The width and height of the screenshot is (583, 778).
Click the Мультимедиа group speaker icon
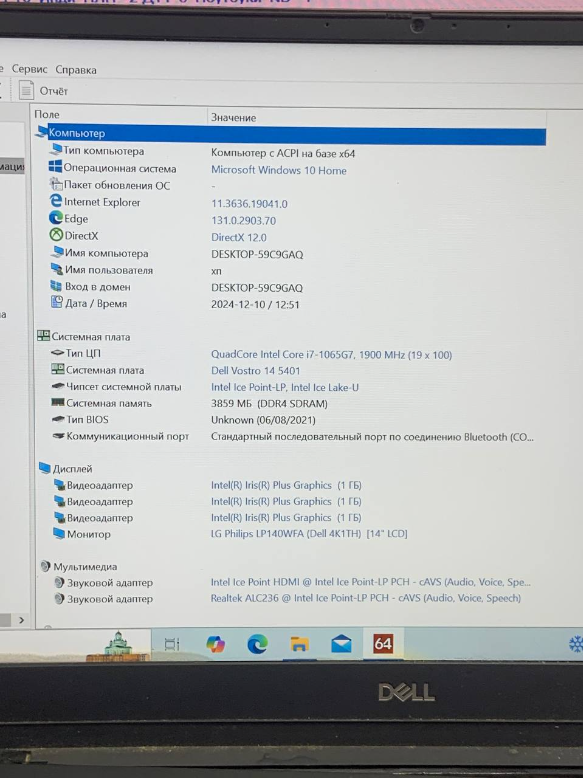click(x=45, y=566)
